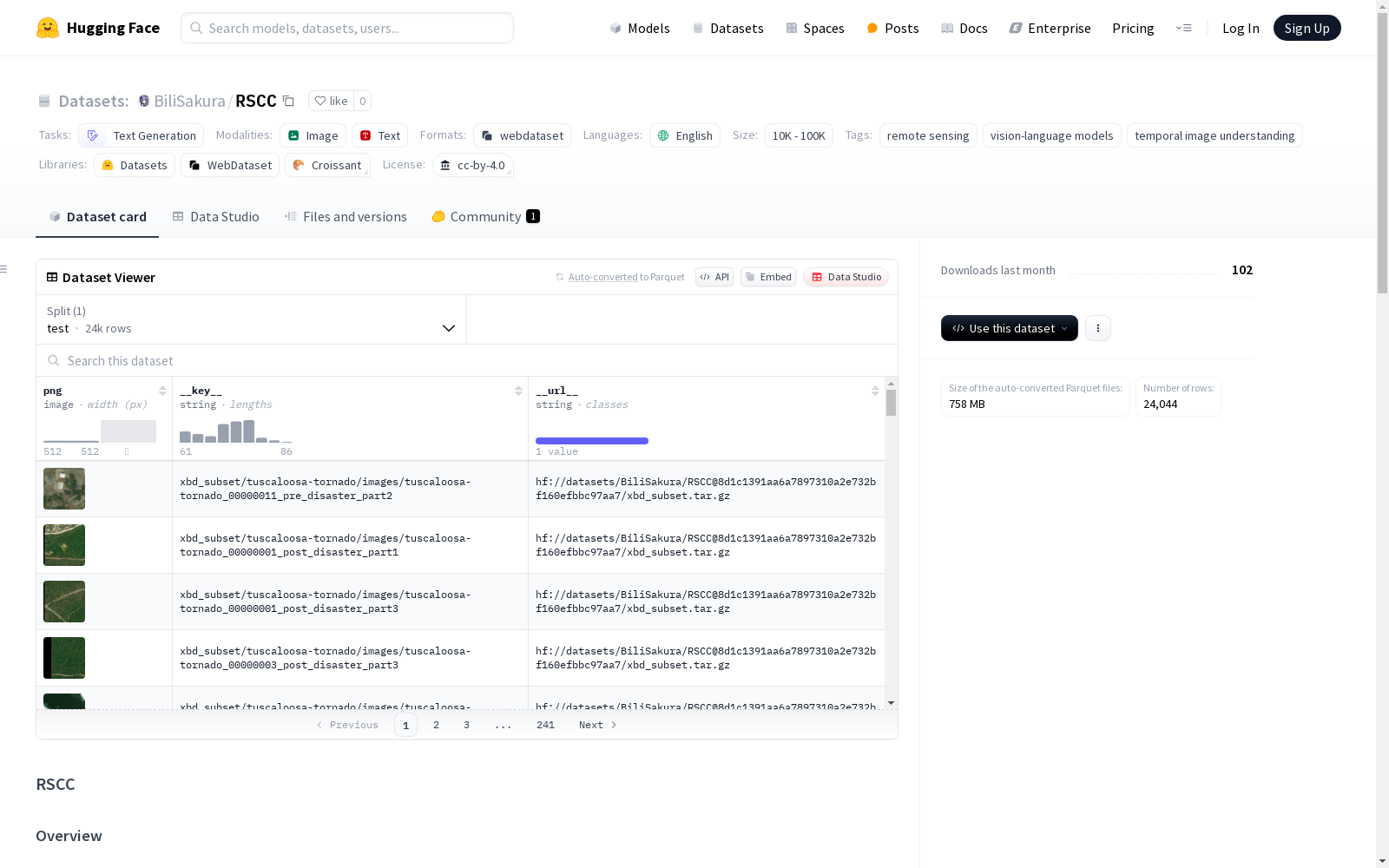Viewport: 1389px width, 868px height.
Task: Sort the __url__ column
Action: 875,391
